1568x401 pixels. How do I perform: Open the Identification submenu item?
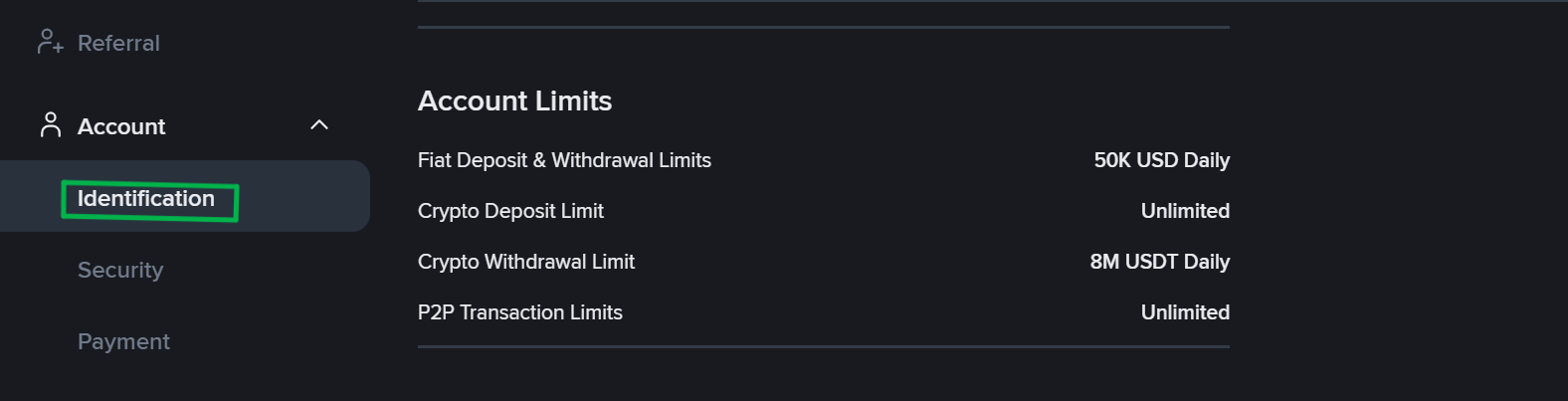tap(146, 199)
